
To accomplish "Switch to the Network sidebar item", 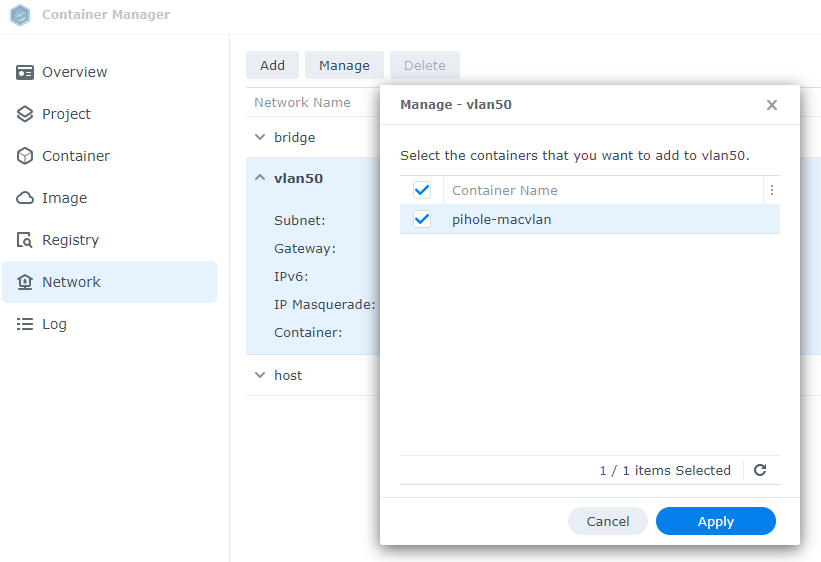I will (109, 282).
